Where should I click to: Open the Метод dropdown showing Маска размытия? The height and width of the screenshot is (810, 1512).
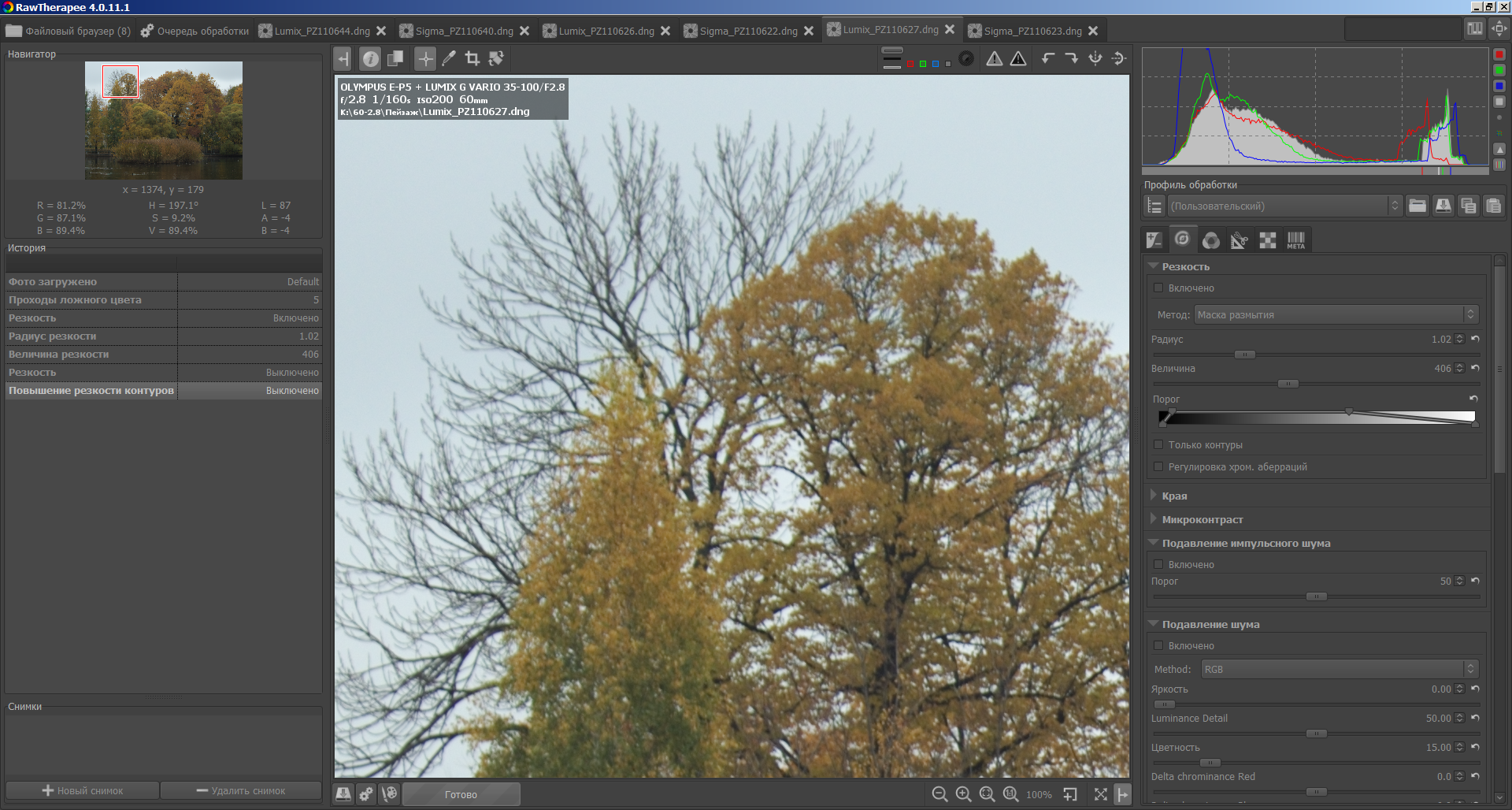click(x=1336, y=314)
